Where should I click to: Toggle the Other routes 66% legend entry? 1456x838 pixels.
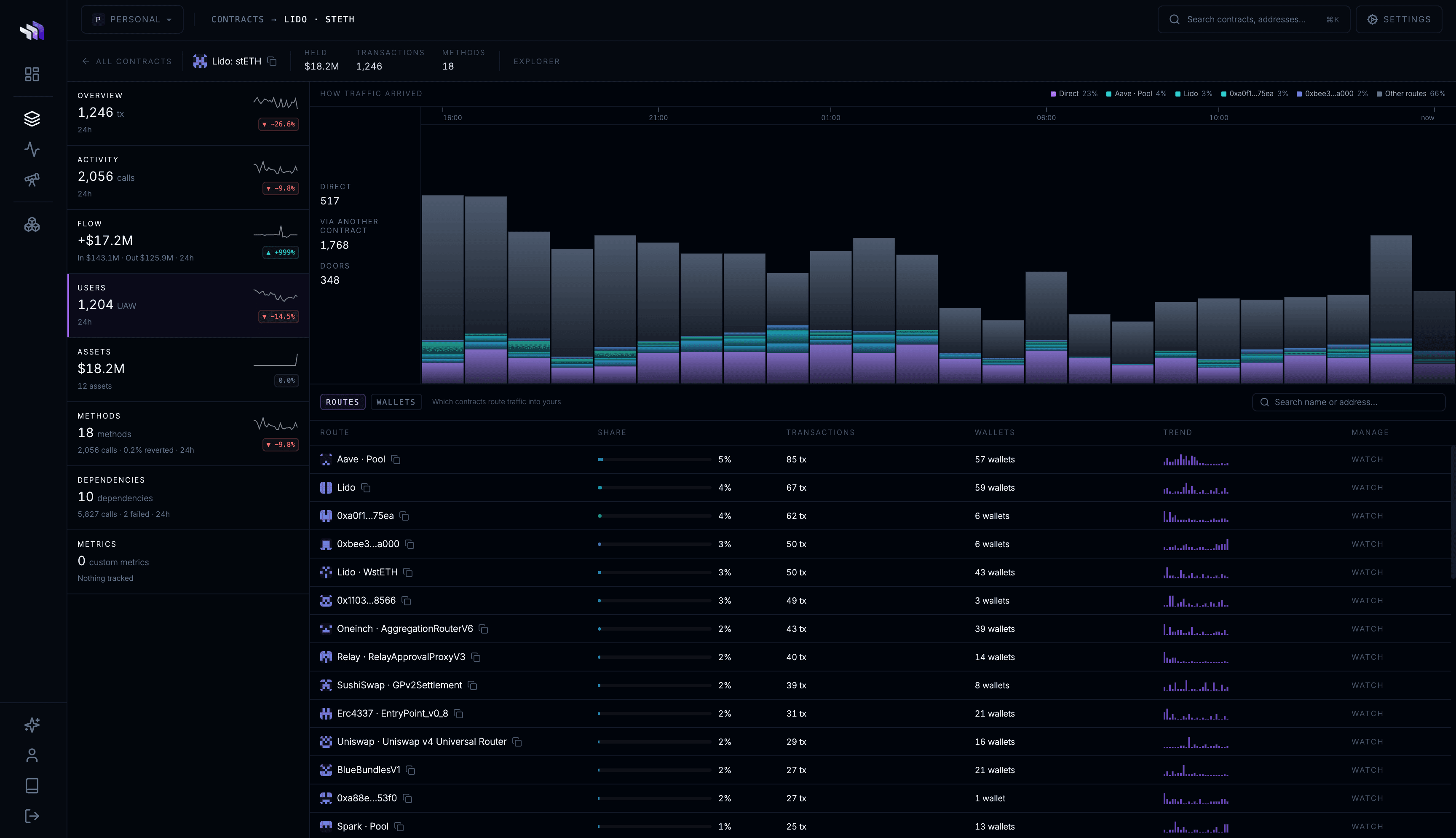coord(1410,93)
